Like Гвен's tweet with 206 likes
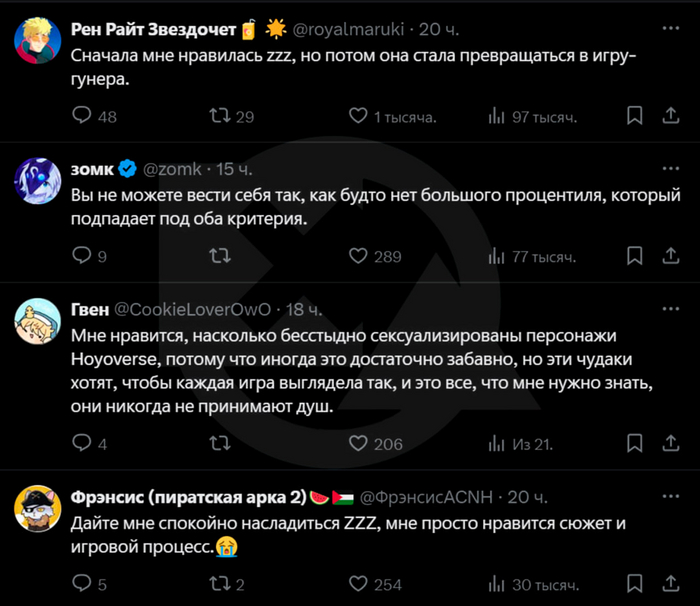Image resolution: width=700 pixels, height=606 pixels. point(356,444)
